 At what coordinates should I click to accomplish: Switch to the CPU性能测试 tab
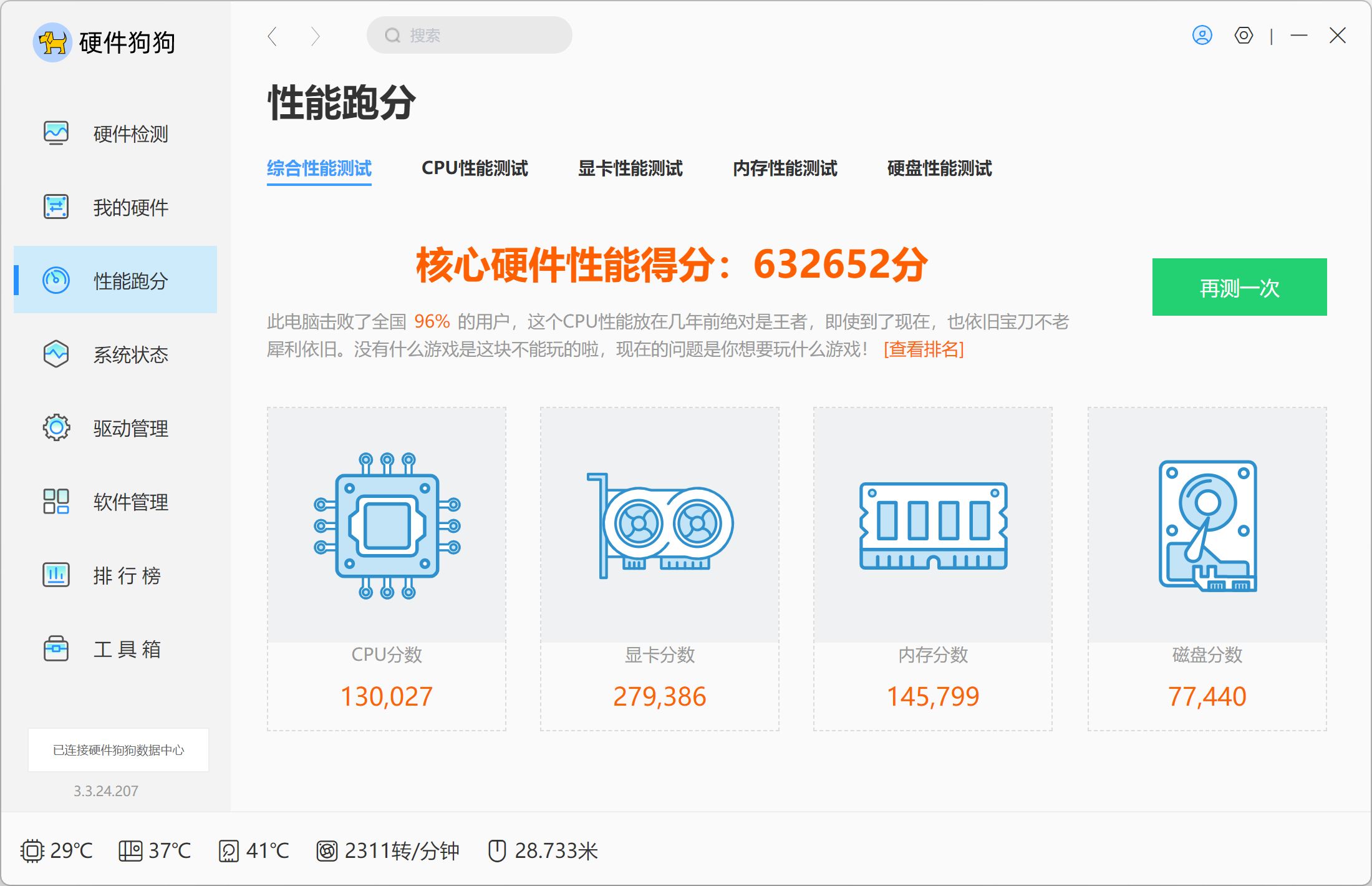(475, 168)
